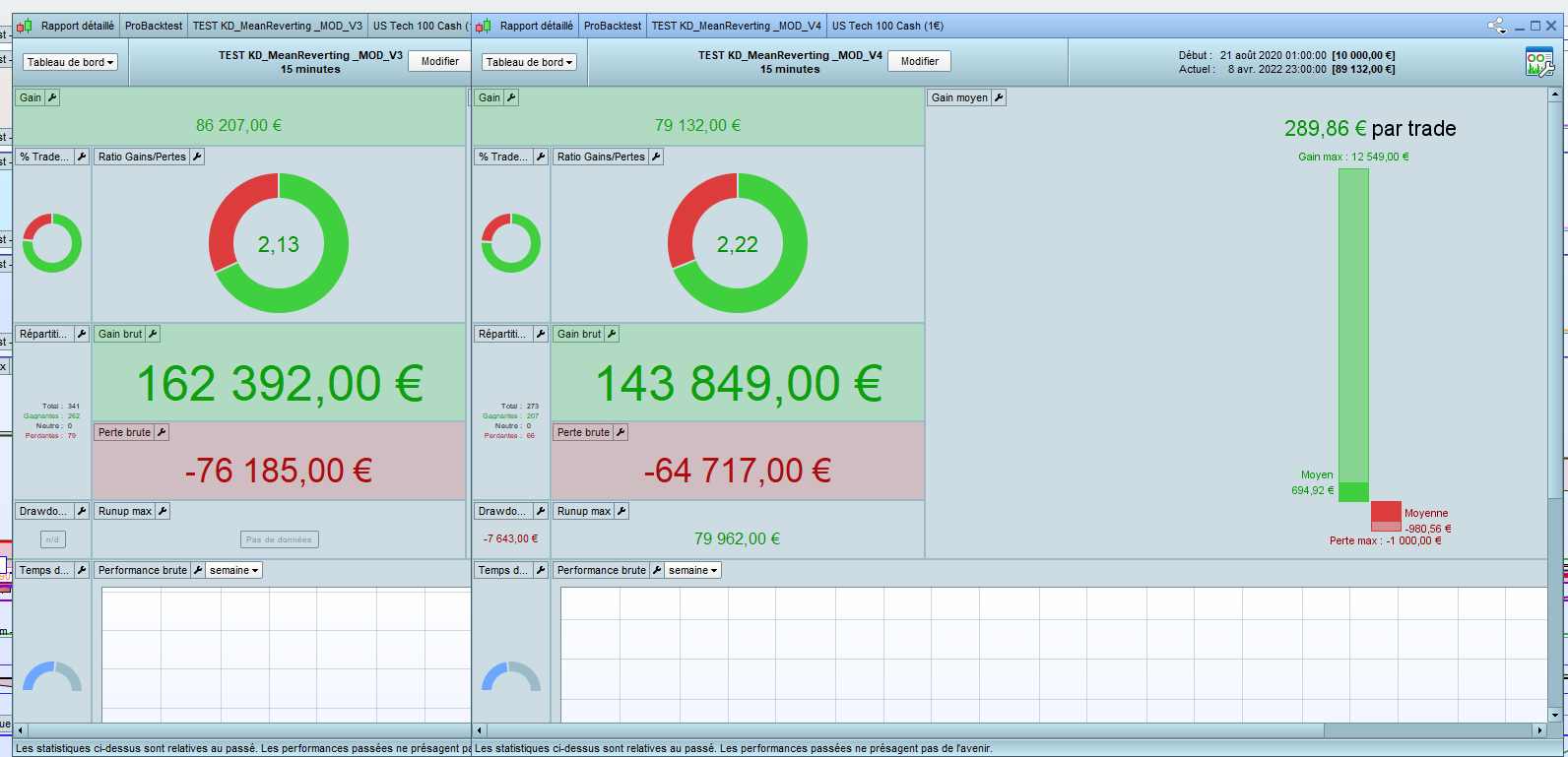
Task: Open the report layout icon at top right
Action: (x=1539, y=62)
